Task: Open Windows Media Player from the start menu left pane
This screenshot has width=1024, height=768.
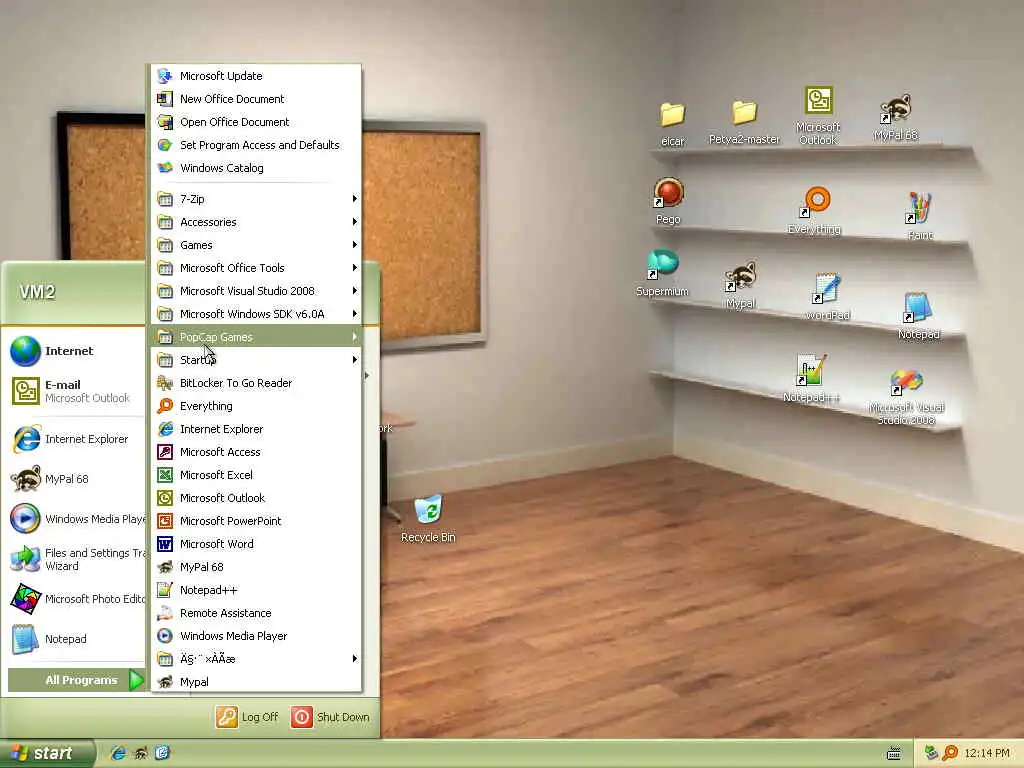Action: tap(77, 519)
